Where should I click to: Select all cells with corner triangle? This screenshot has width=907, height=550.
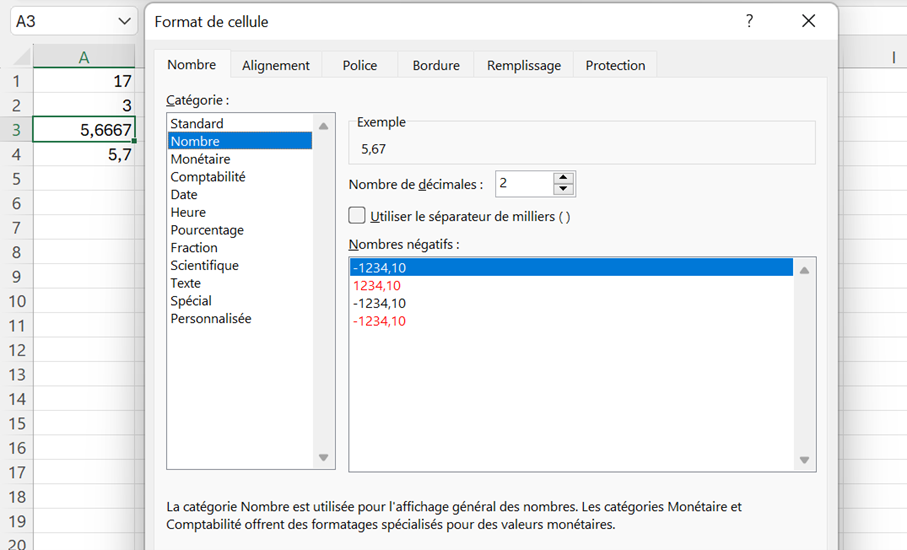pyautogui.click(x=21, y=57)
